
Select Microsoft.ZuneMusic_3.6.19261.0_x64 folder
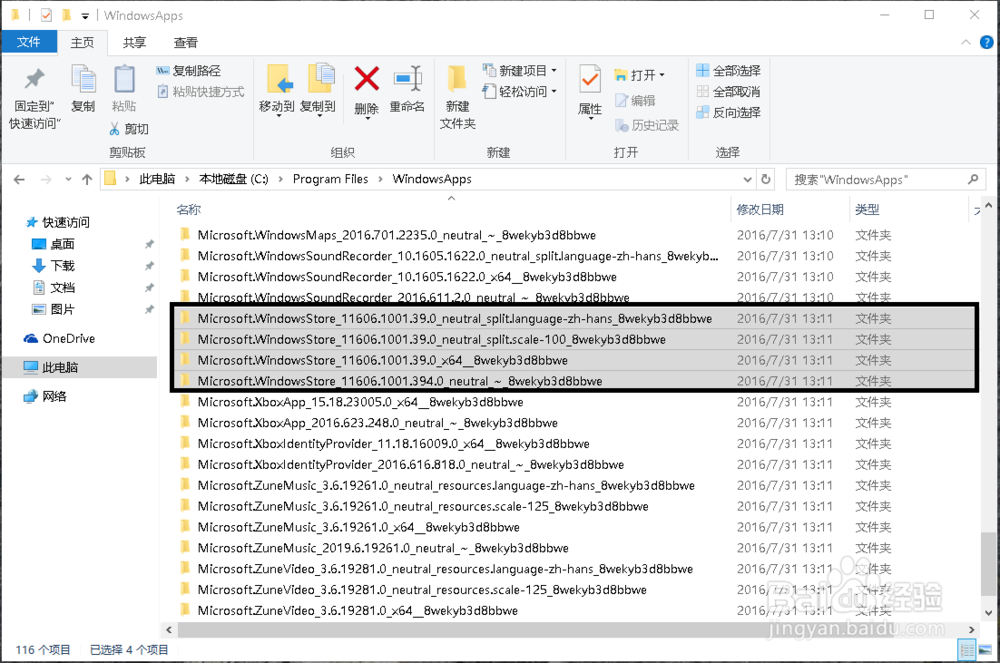[358, 527]
